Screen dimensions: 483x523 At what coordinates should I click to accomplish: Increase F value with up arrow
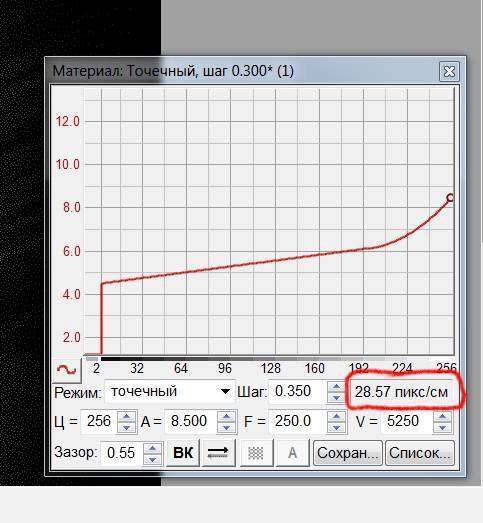point(337,417)
